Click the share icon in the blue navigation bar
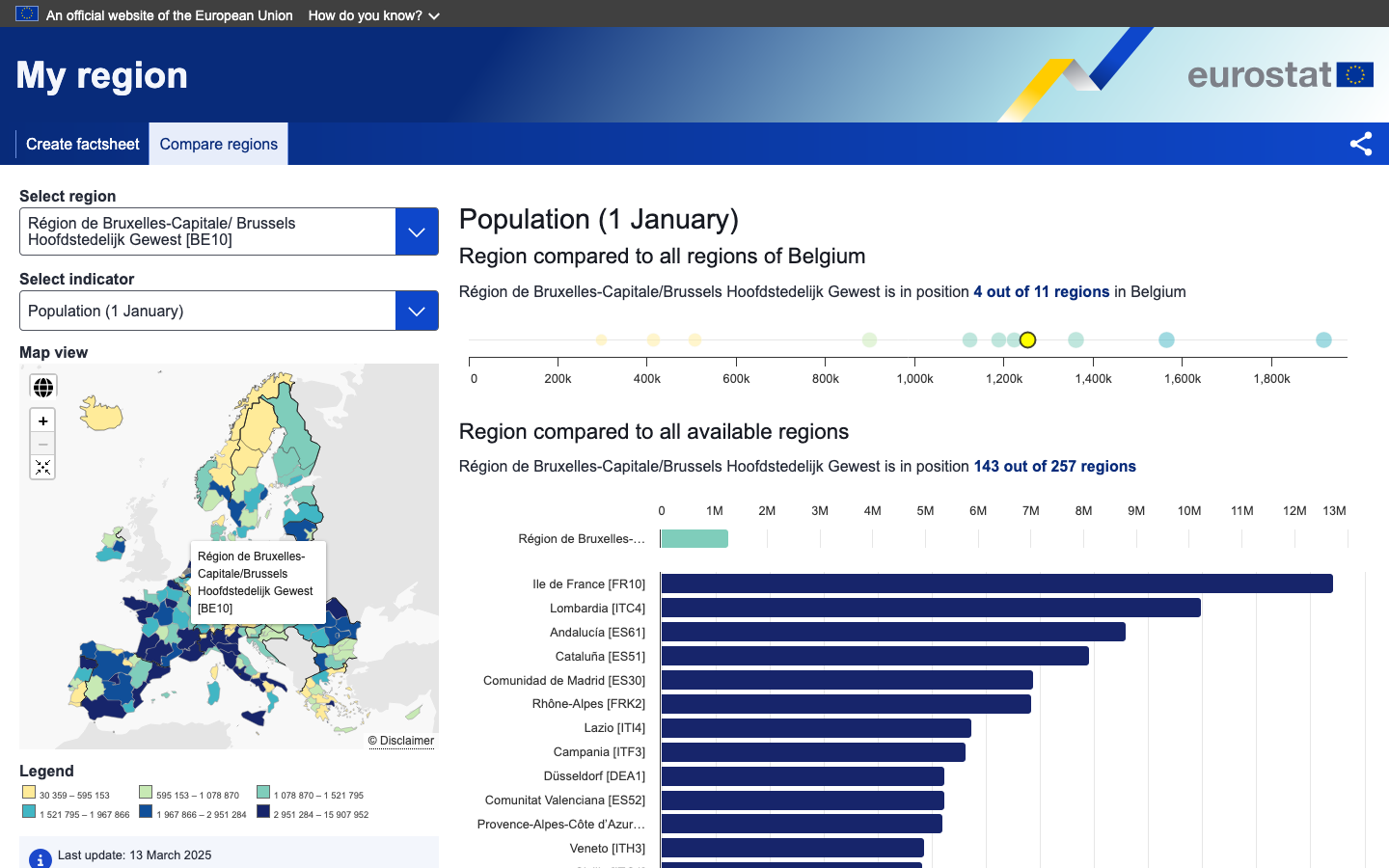 click(1360, 144)
